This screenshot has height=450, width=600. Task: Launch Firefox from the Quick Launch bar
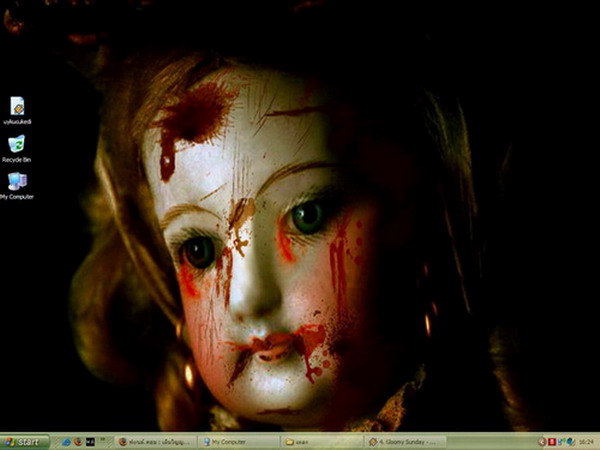click(x=78, y=442)
